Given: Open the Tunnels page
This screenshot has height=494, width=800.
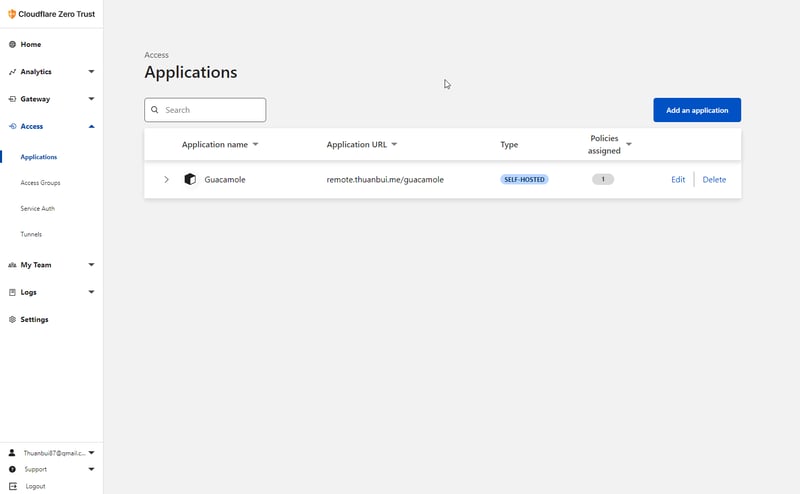Looking at the screenshot, I should tap(31, 234).
